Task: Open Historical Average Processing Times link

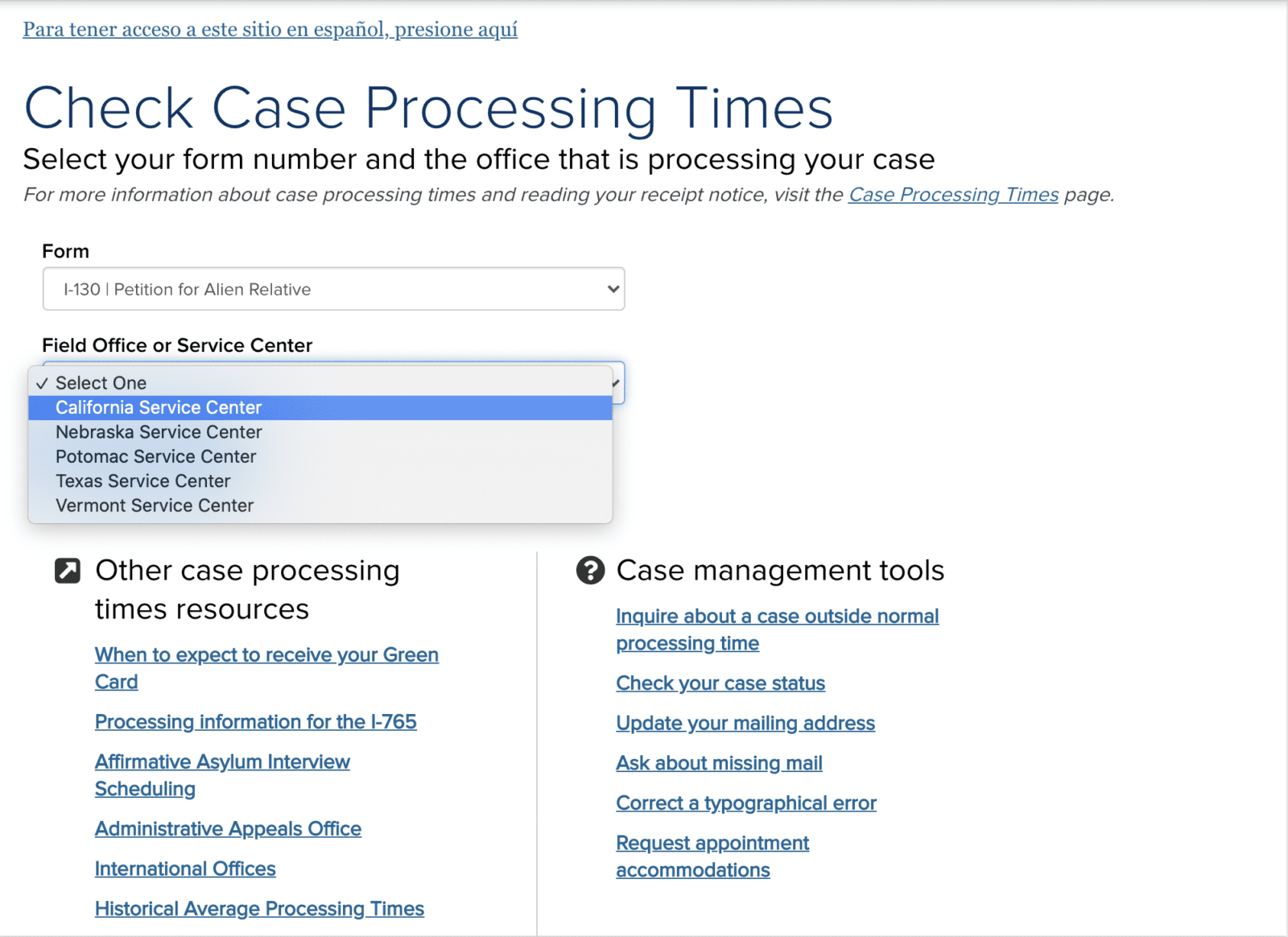Action: (x=259, y=909)
